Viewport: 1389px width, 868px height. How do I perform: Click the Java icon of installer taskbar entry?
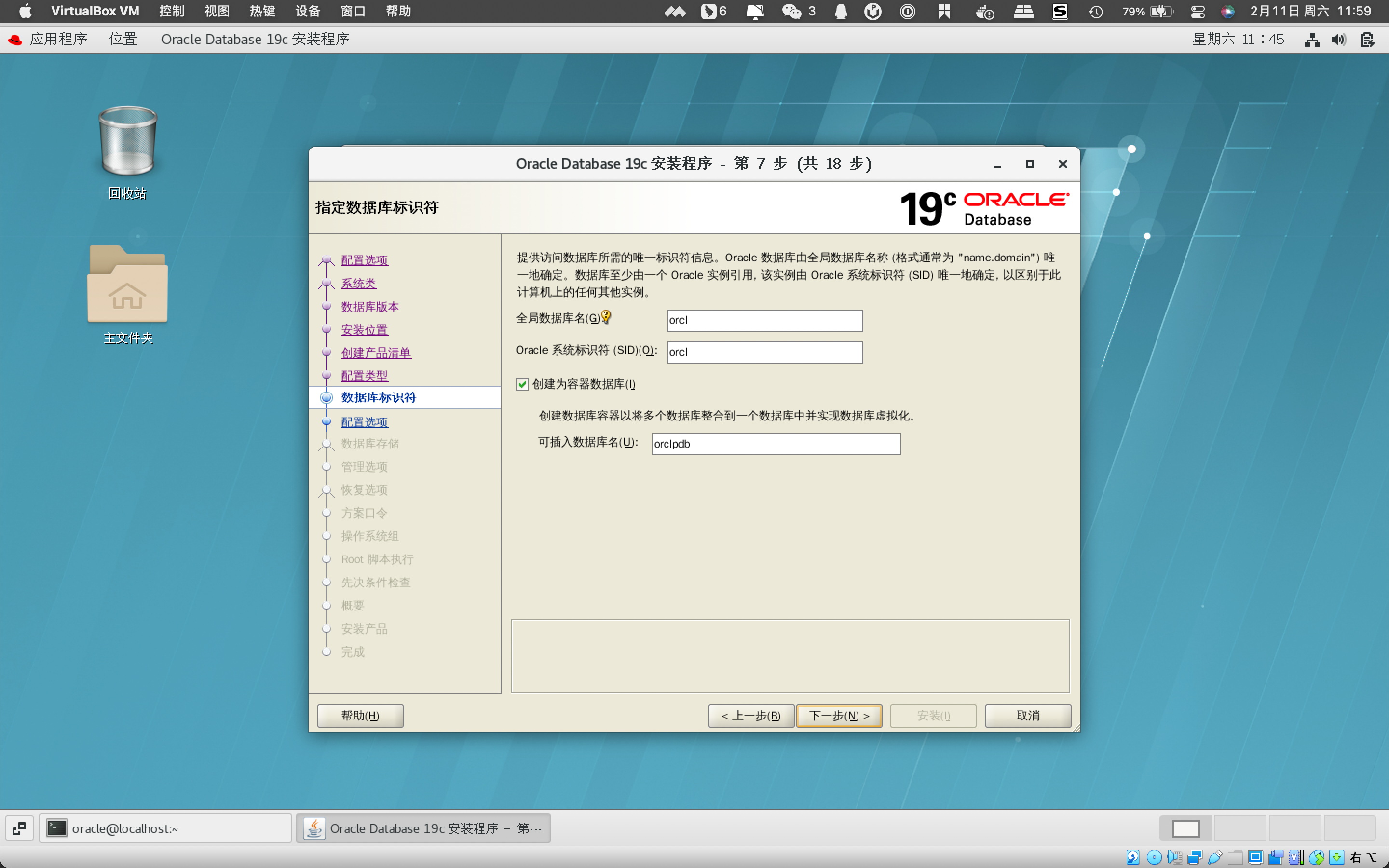click(314, 828)
